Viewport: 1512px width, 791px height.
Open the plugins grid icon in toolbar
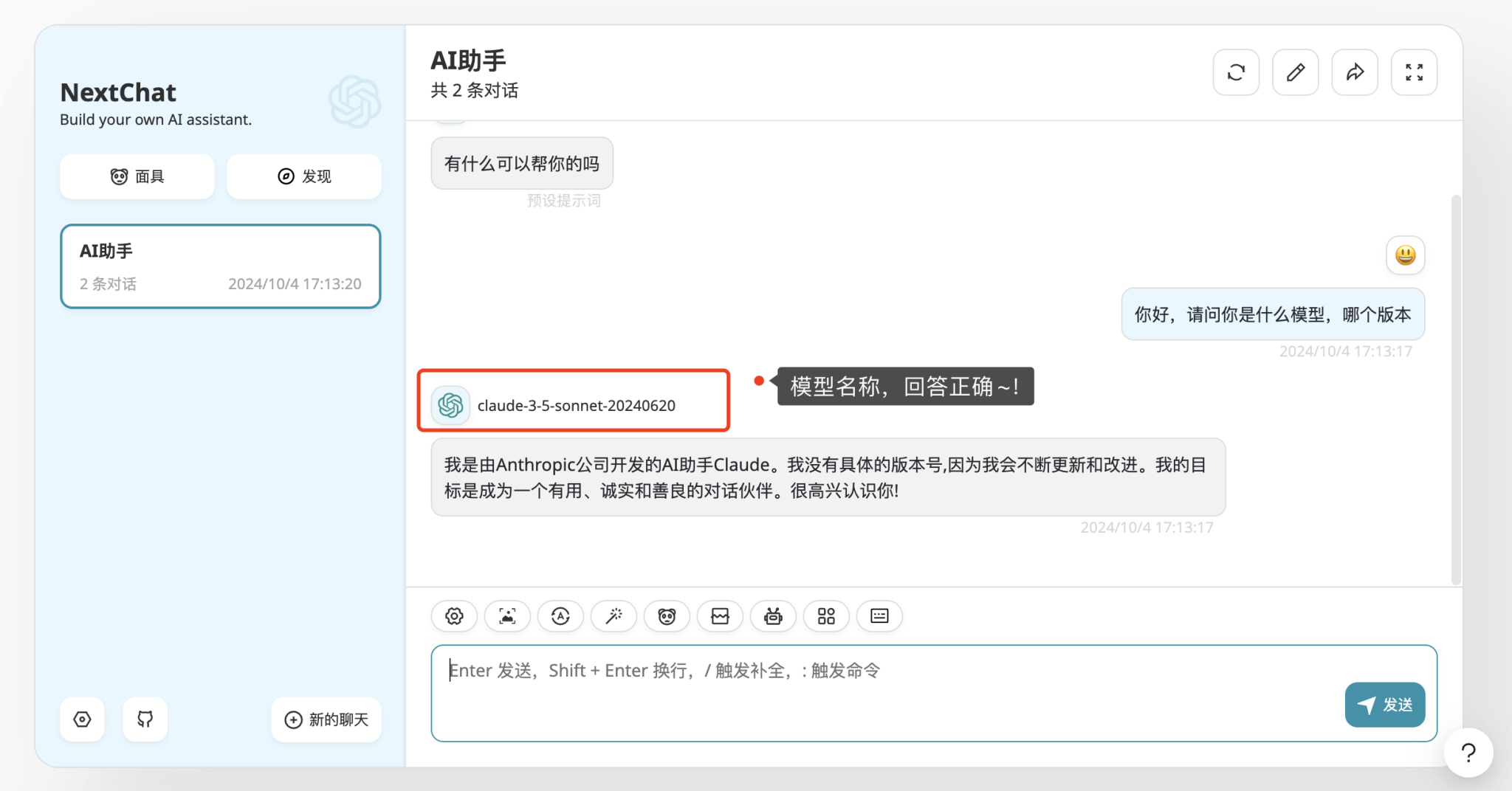pyautogui.click(x=826, y=616)
